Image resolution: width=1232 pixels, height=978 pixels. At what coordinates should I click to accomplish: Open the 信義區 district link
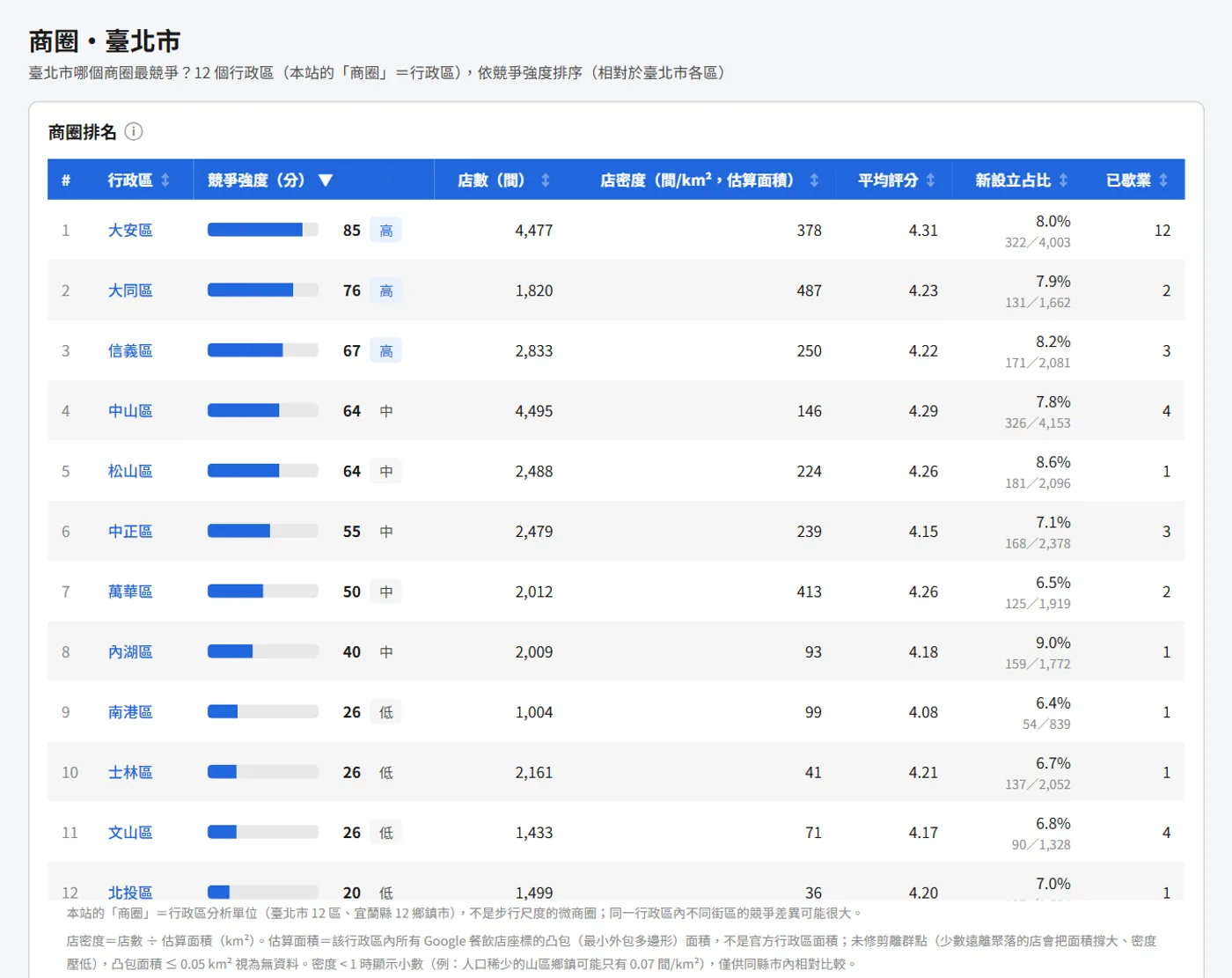pos(130,351)
